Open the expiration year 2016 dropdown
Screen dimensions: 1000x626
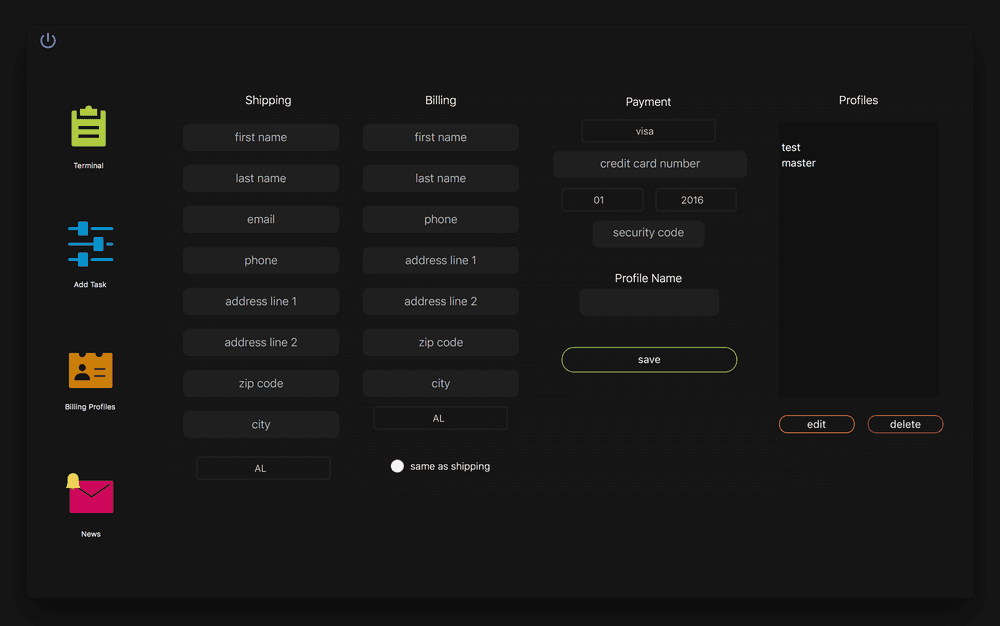[x=695, y=199]
